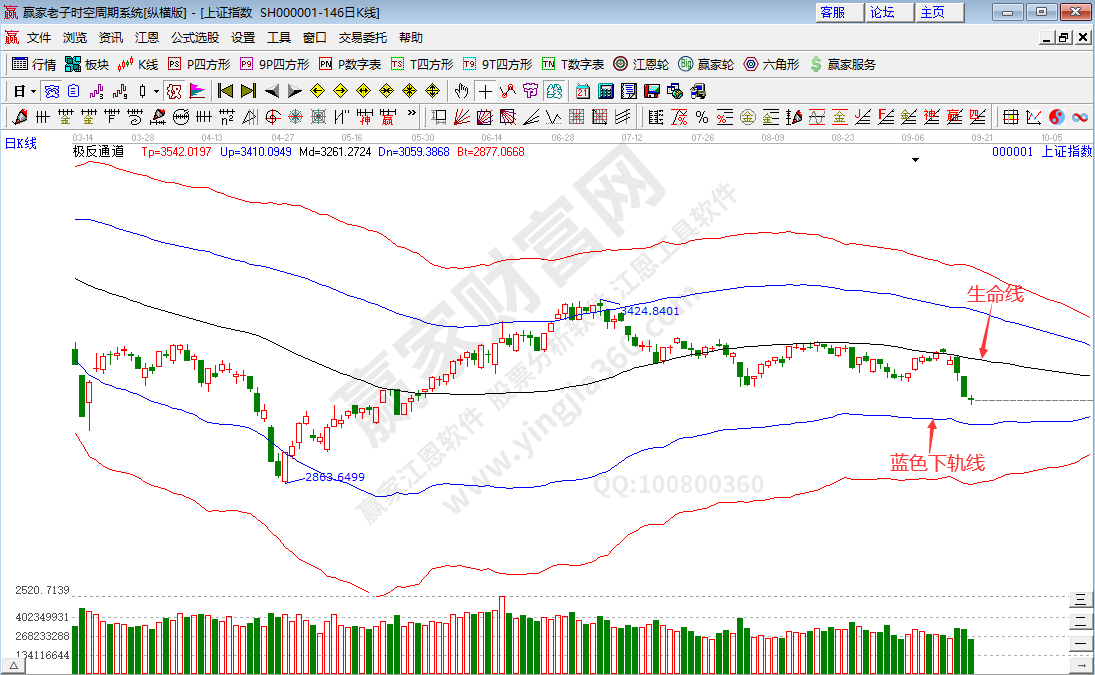Image resolution: width=1095 pixels, height=675 pixels.
Task: Jump to first bar arrow icon
Action: tap(225, 91)
